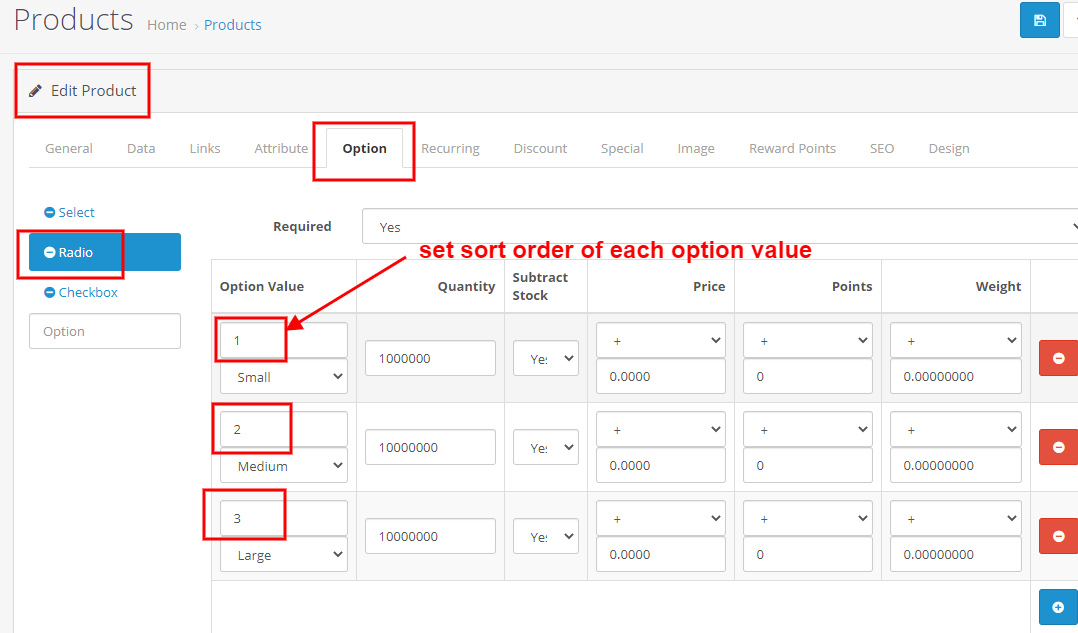Add a new option value row
Viewport: 1078px width, 633px height.
(1057, 607)
